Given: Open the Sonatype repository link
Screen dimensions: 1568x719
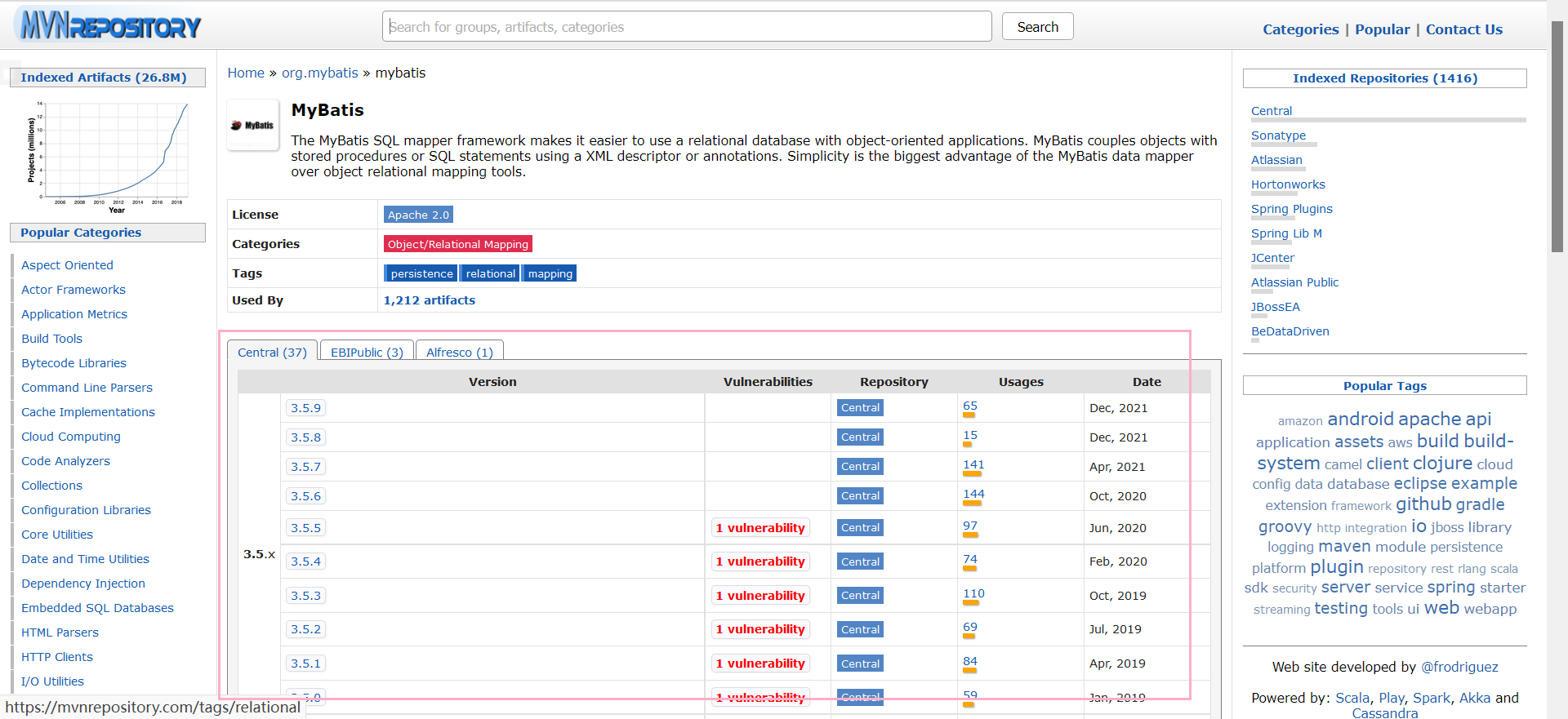Looking at the screenshot, I should [x=1278, y=135].
